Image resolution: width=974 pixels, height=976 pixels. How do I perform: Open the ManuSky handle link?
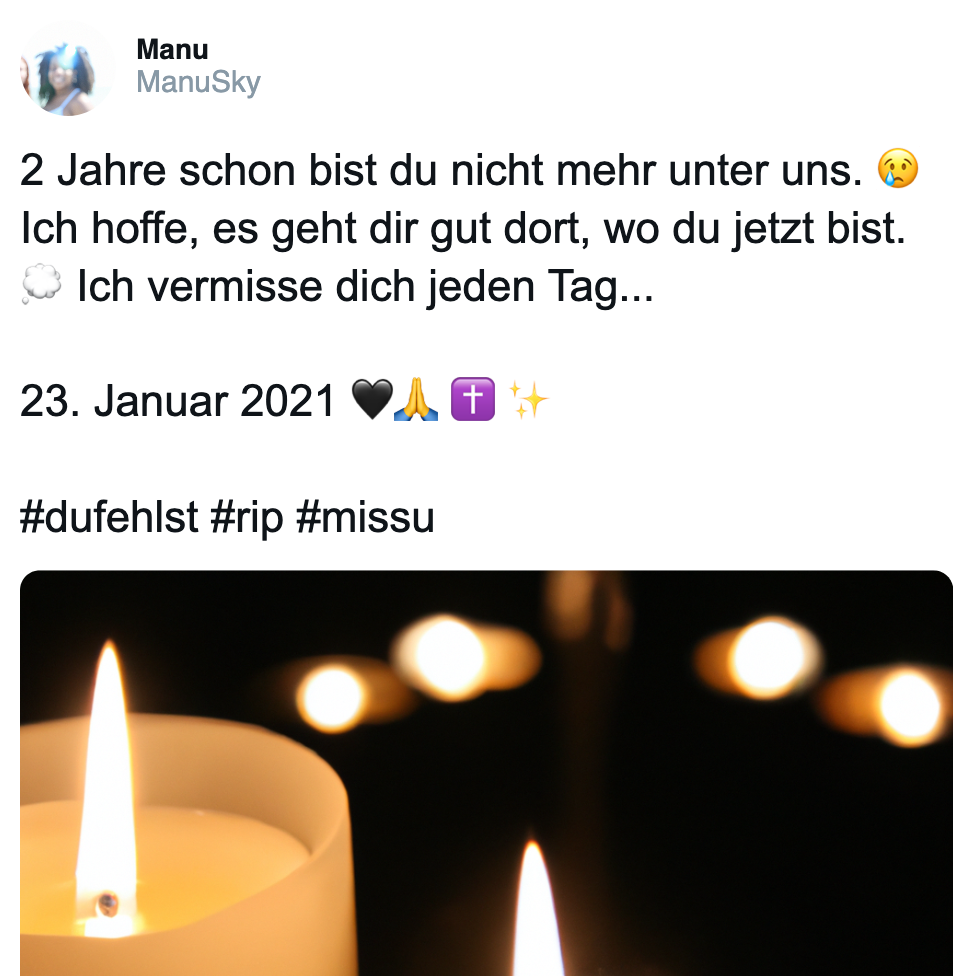pyautogui.click(x=199, y=82)
